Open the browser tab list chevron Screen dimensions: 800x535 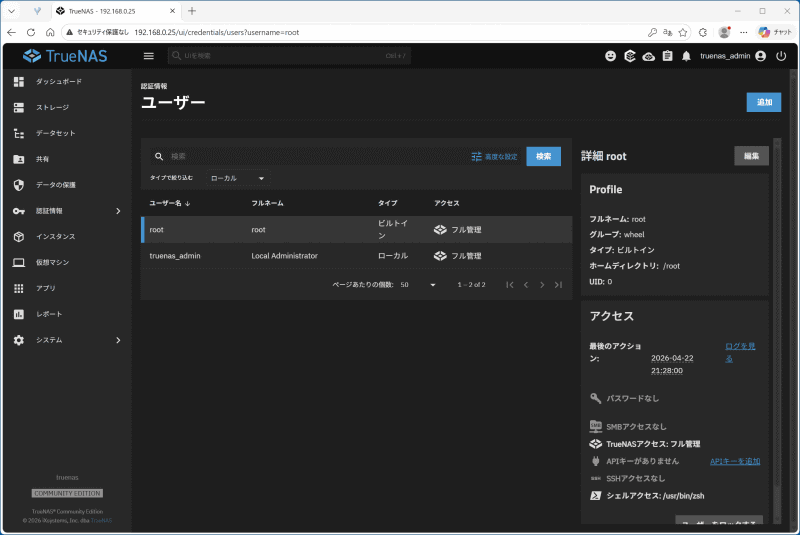(11, 11)
